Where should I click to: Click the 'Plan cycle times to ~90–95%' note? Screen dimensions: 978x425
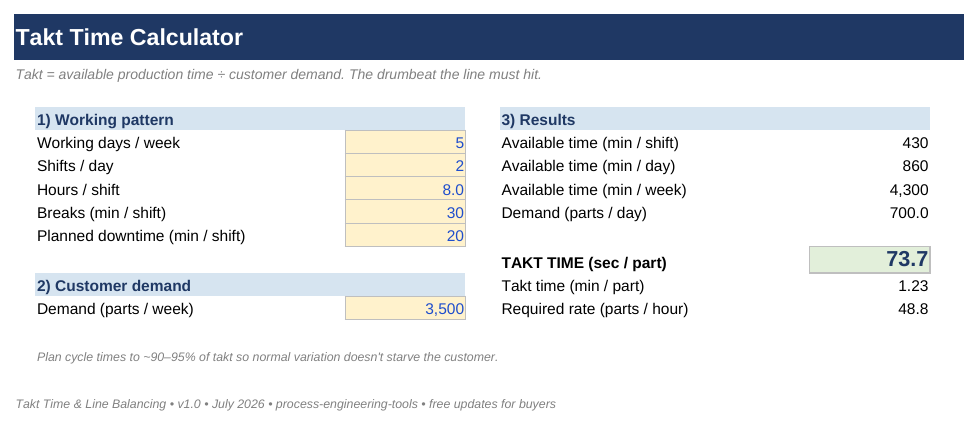(268, 357)
